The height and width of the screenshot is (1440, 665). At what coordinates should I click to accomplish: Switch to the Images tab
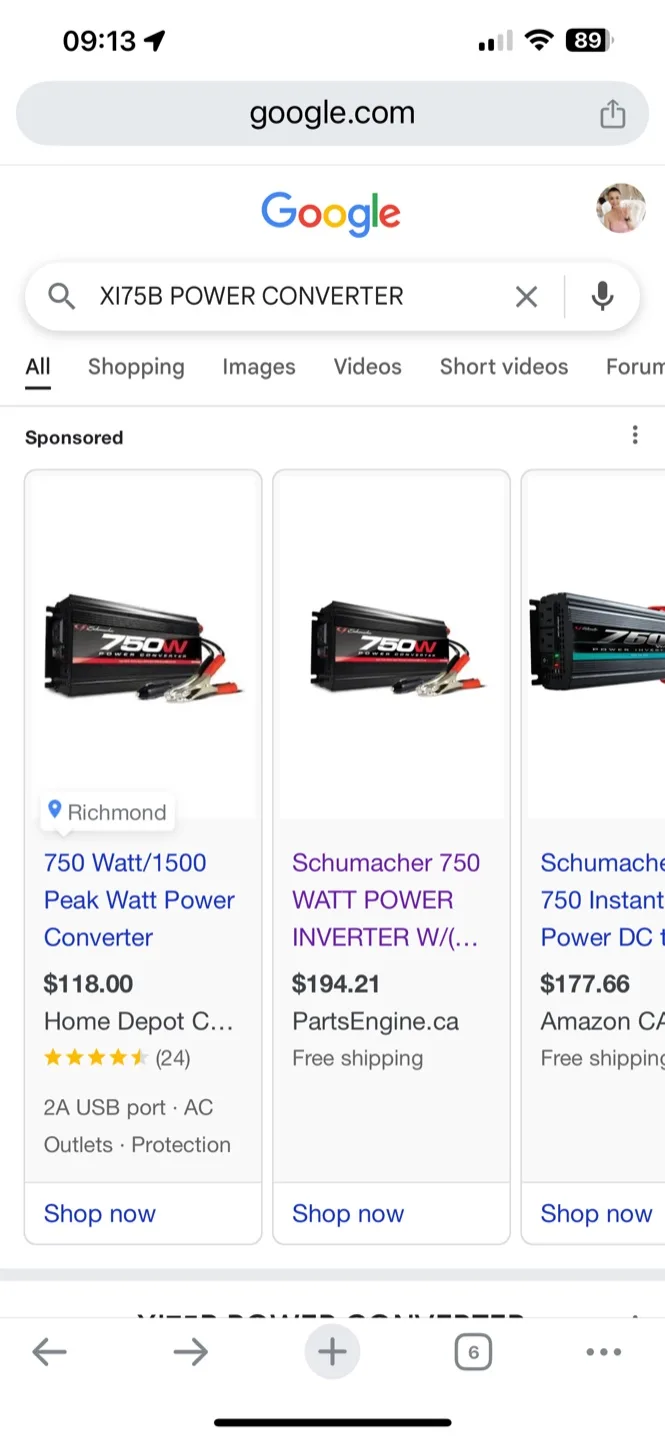pos(259,367)
